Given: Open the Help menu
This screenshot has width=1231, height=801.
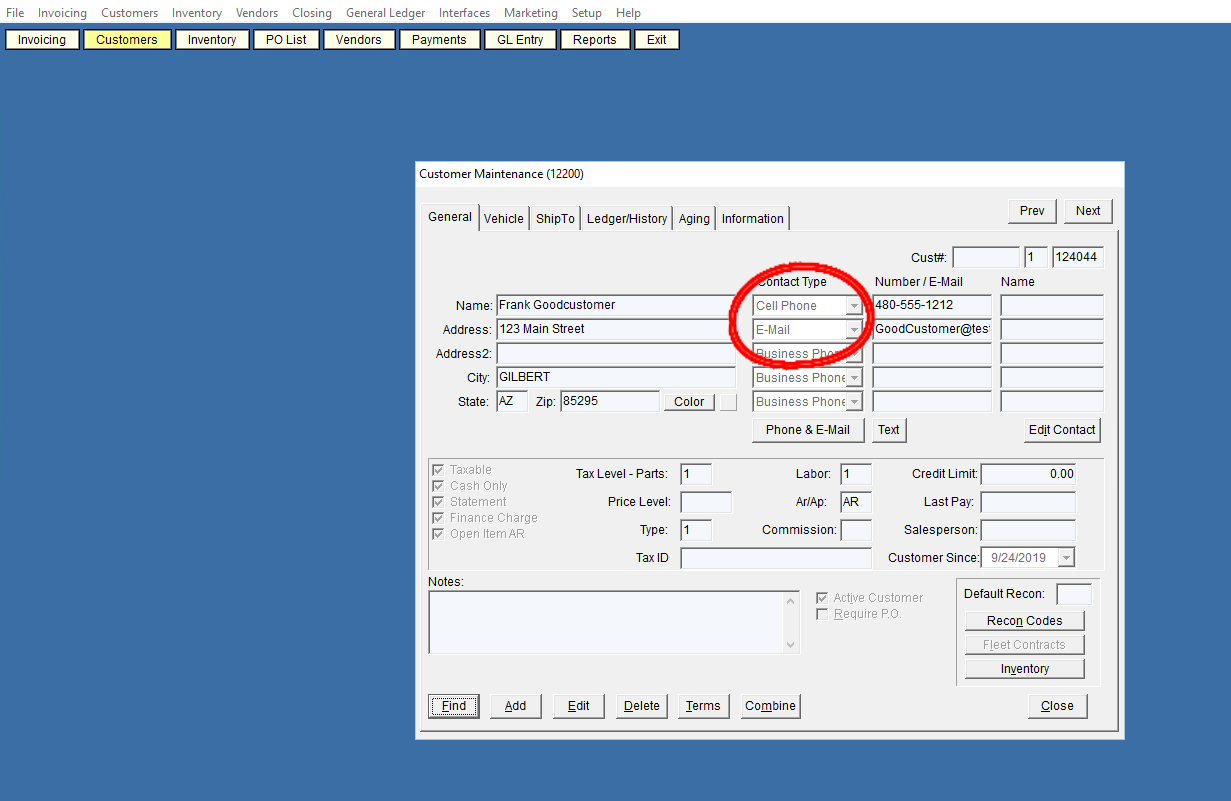Looking at the screenshot, I should [628, 13].
